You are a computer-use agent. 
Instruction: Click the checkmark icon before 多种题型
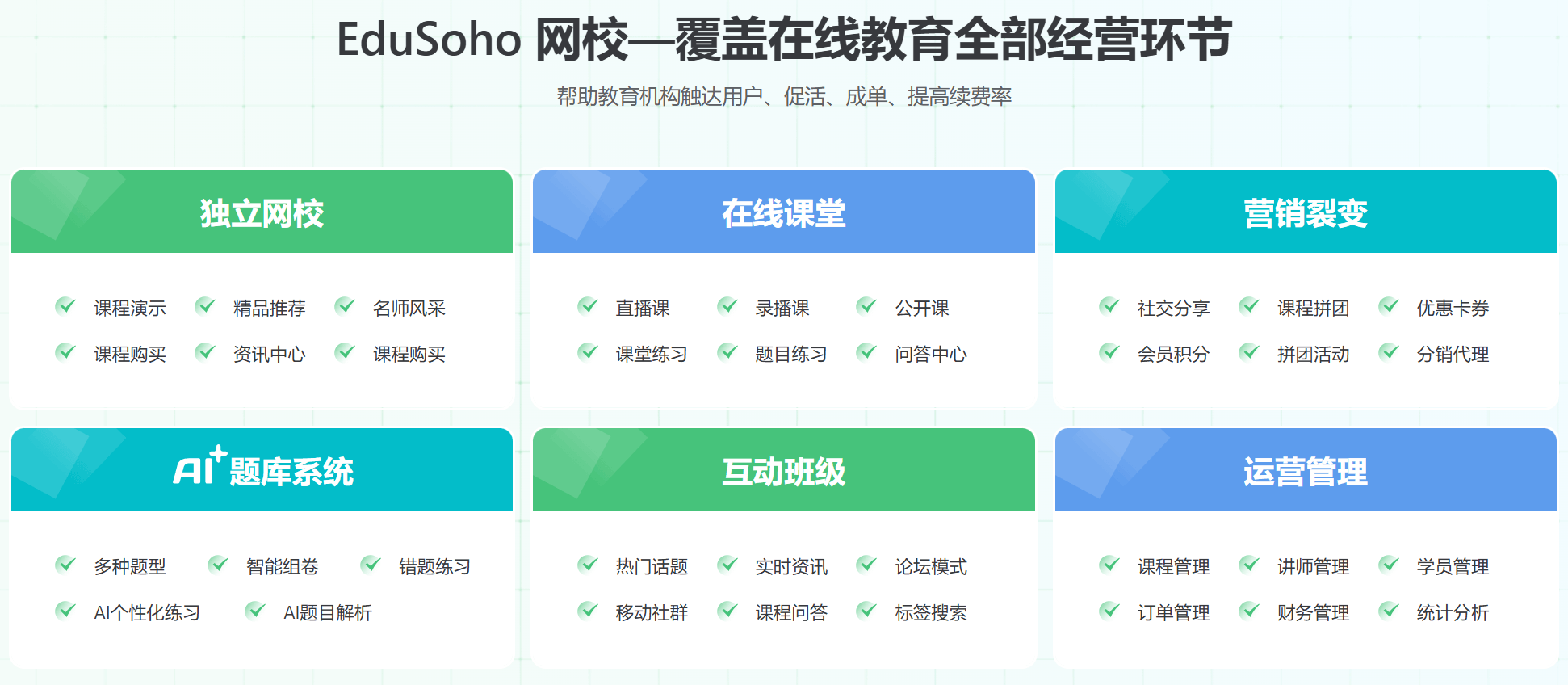65,565
